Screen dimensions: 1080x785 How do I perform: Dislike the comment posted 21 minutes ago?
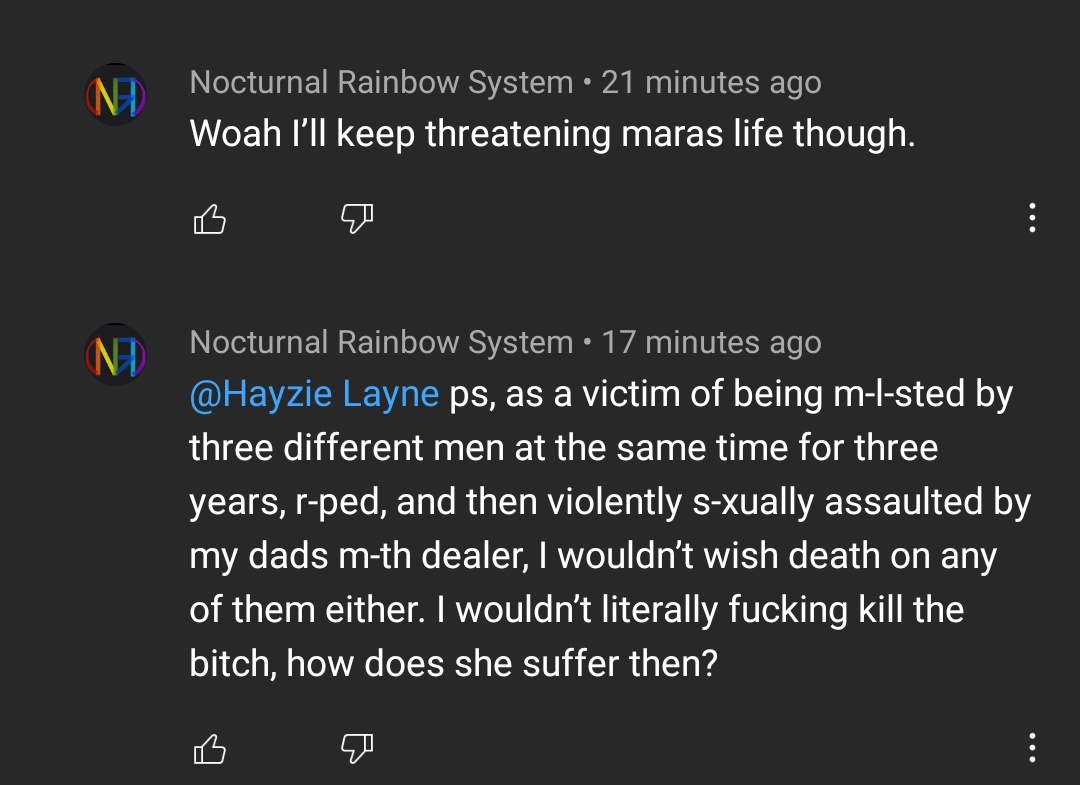click(x=357, y=219)
